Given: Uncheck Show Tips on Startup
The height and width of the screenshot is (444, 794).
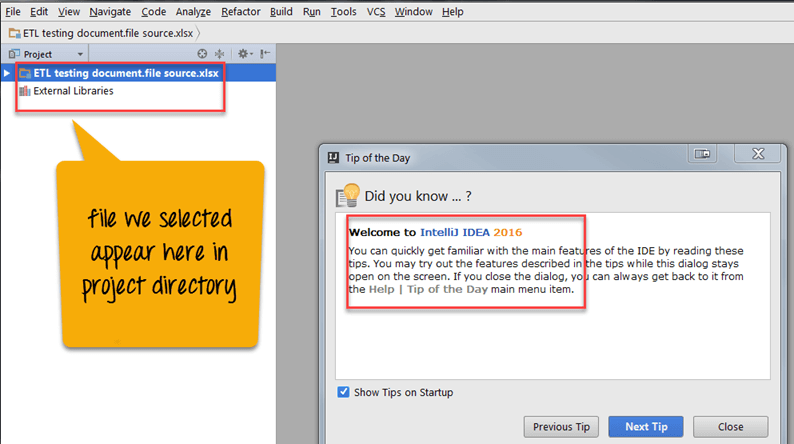Looking at the screenshot, I should click(x=344, y=392).
